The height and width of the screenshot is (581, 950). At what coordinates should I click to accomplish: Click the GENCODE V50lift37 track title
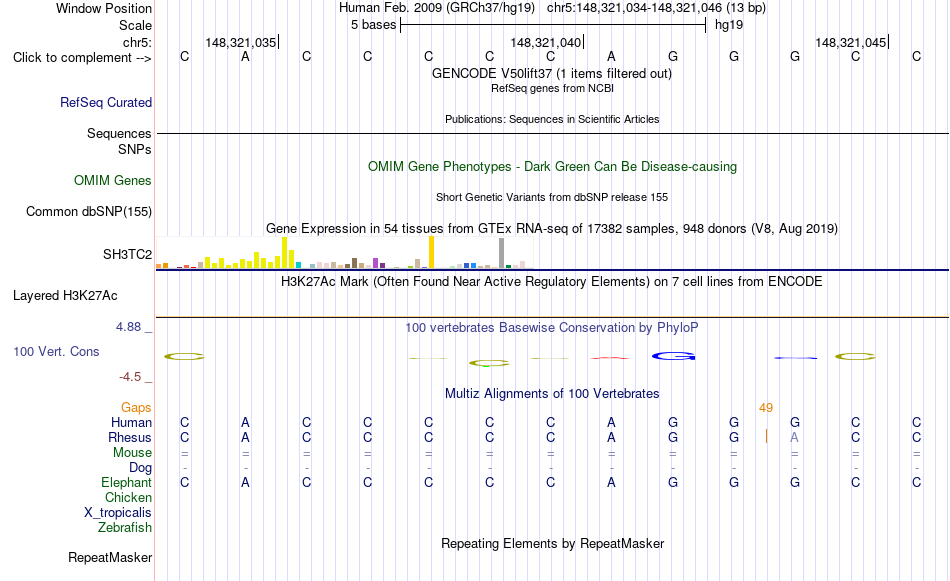pyautogui.click(x=552, y=74)
